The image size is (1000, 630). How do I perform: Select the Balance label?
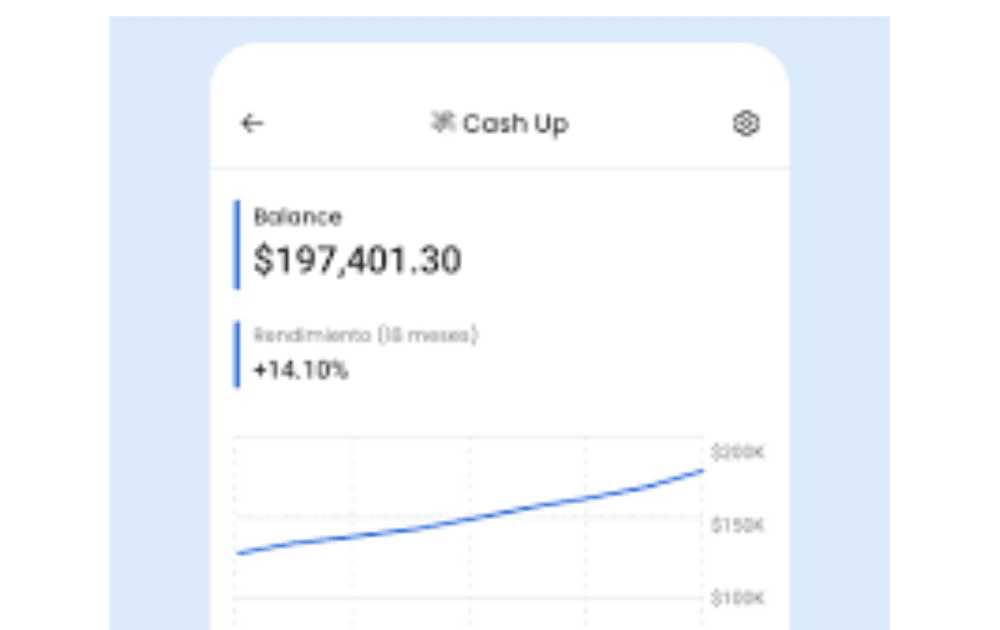[x=297, y=217]
